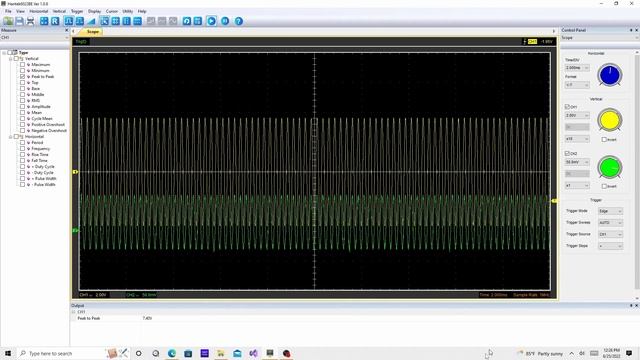Click the blue four-squares toolbar icon
Viewport: 640px width, 360px height.
point(44,21)
